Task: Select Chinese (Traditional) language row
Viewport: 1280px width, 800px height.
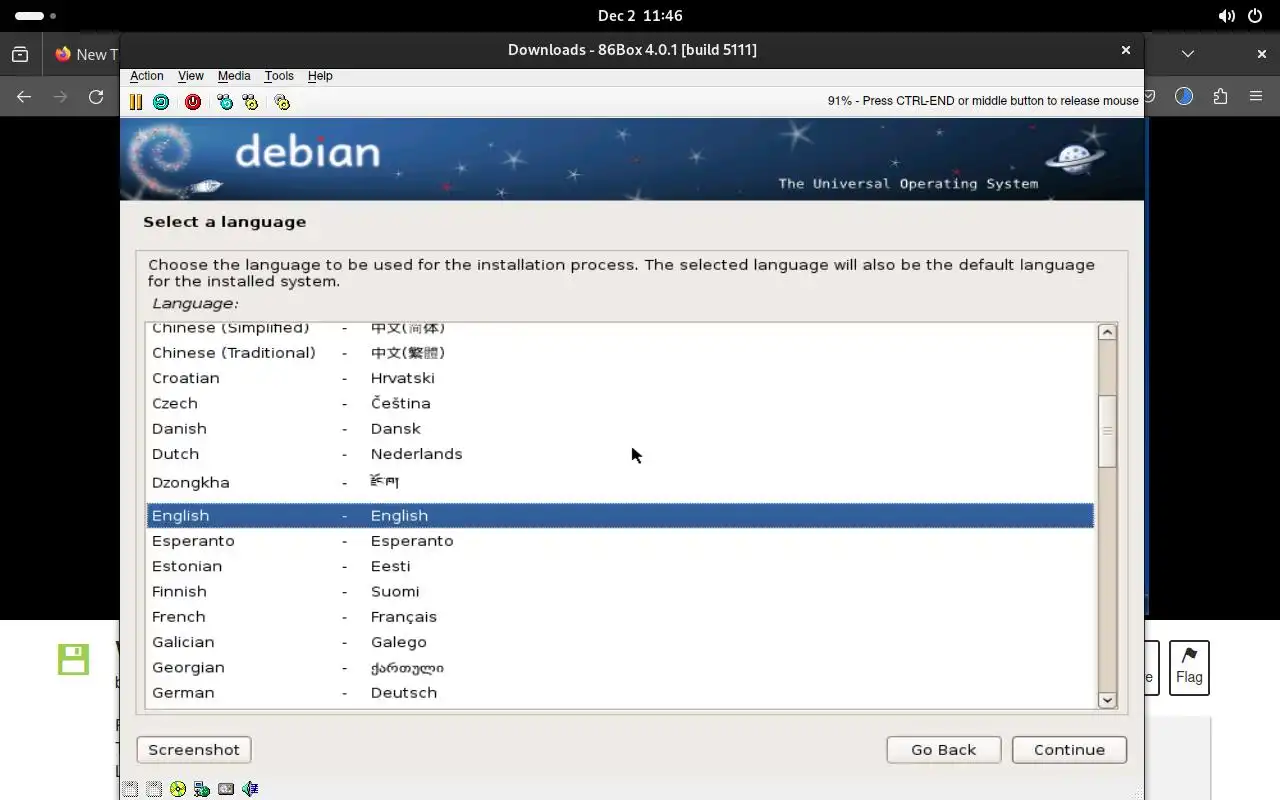Action: [x=620, y=353]
